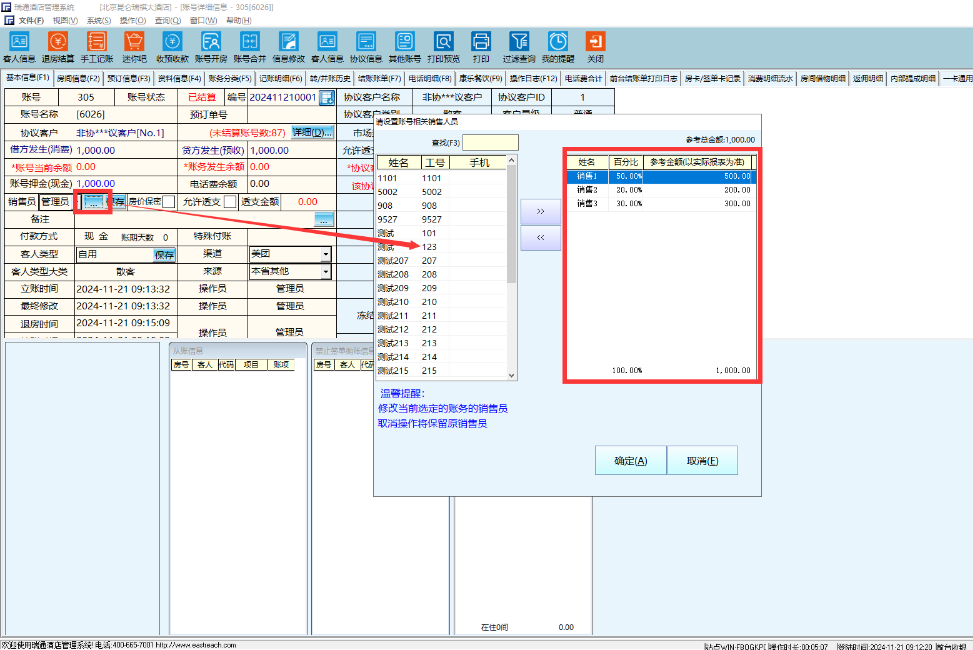973x650 pixels.
Task: Select staff row 5002
Action: coord(442,192)
